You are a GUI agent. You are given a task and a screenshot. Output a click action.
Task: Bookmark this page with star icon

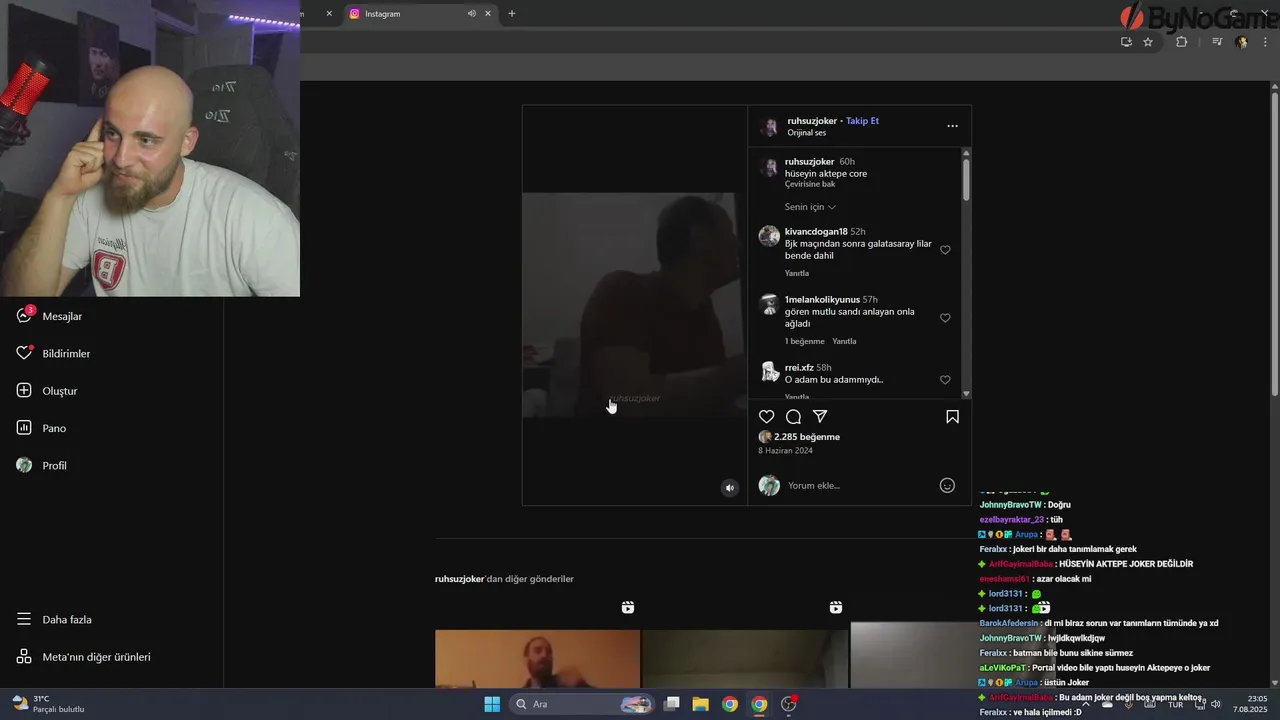pyautogui.click(x=1148, y=42)
